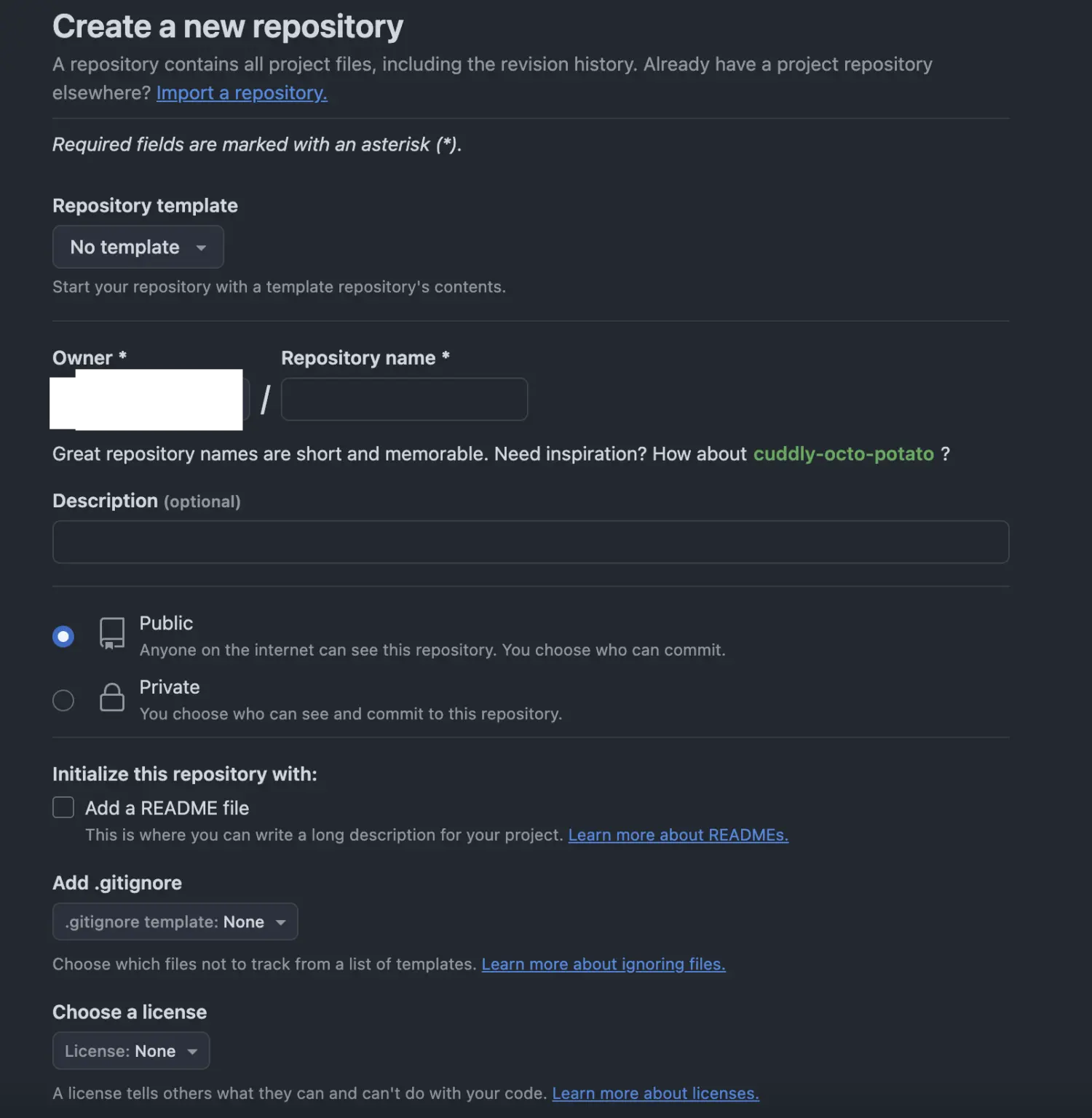Select the Private radio button
The height and width of the screenshot is (1118, 1092).
(63, 699)
